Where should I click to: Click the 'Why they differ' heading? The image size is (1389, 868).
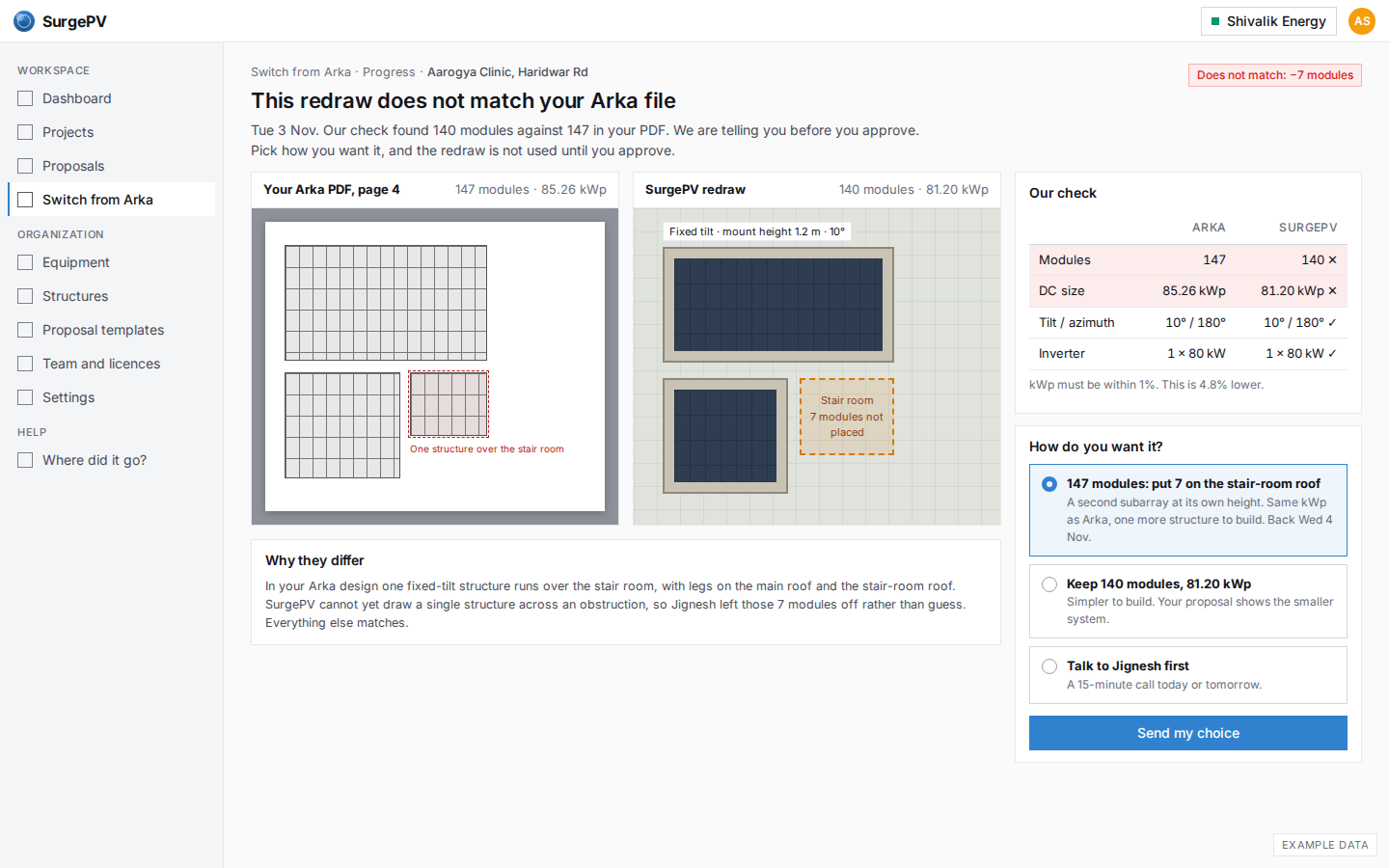pos(314,560)
